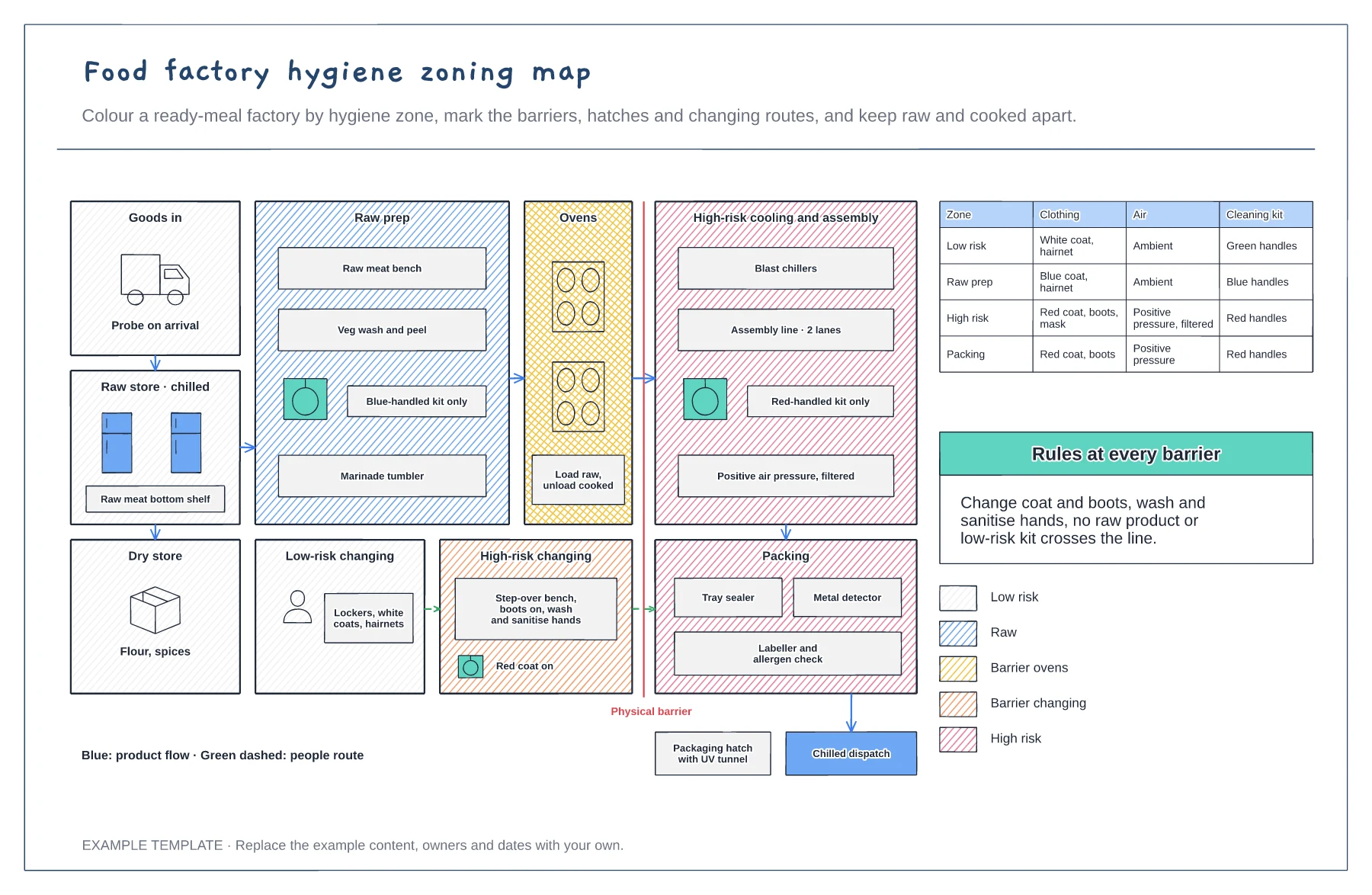Click the Barrier changing orange swatch
1372x895 pixels.
pos(958,704)
